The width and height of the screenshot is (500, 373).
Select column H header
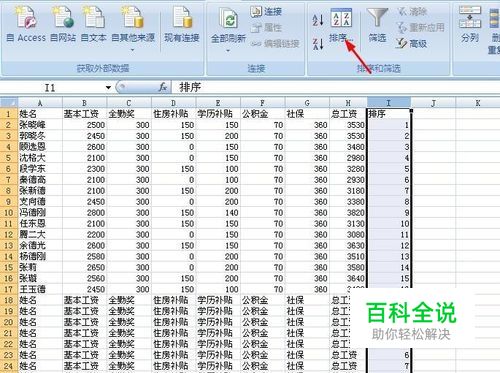click(348, 103)
